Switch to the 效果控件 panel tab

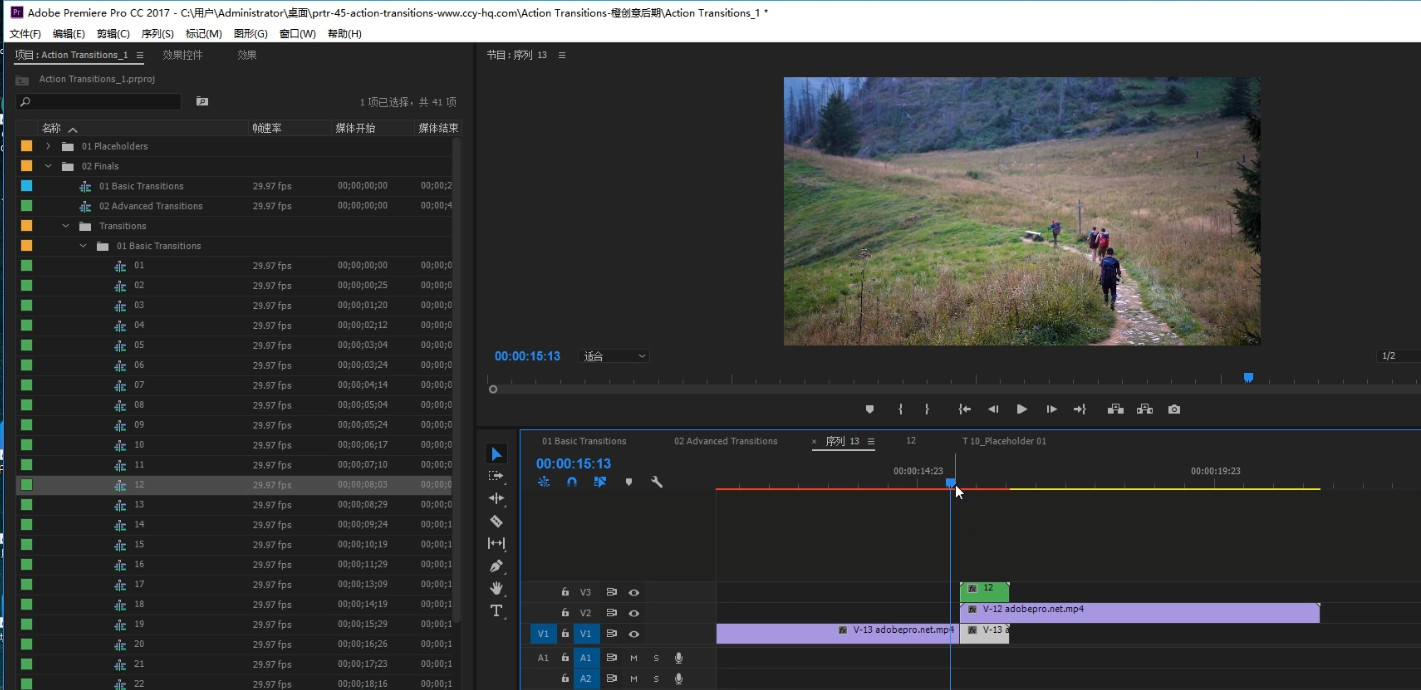coord(183,55)
